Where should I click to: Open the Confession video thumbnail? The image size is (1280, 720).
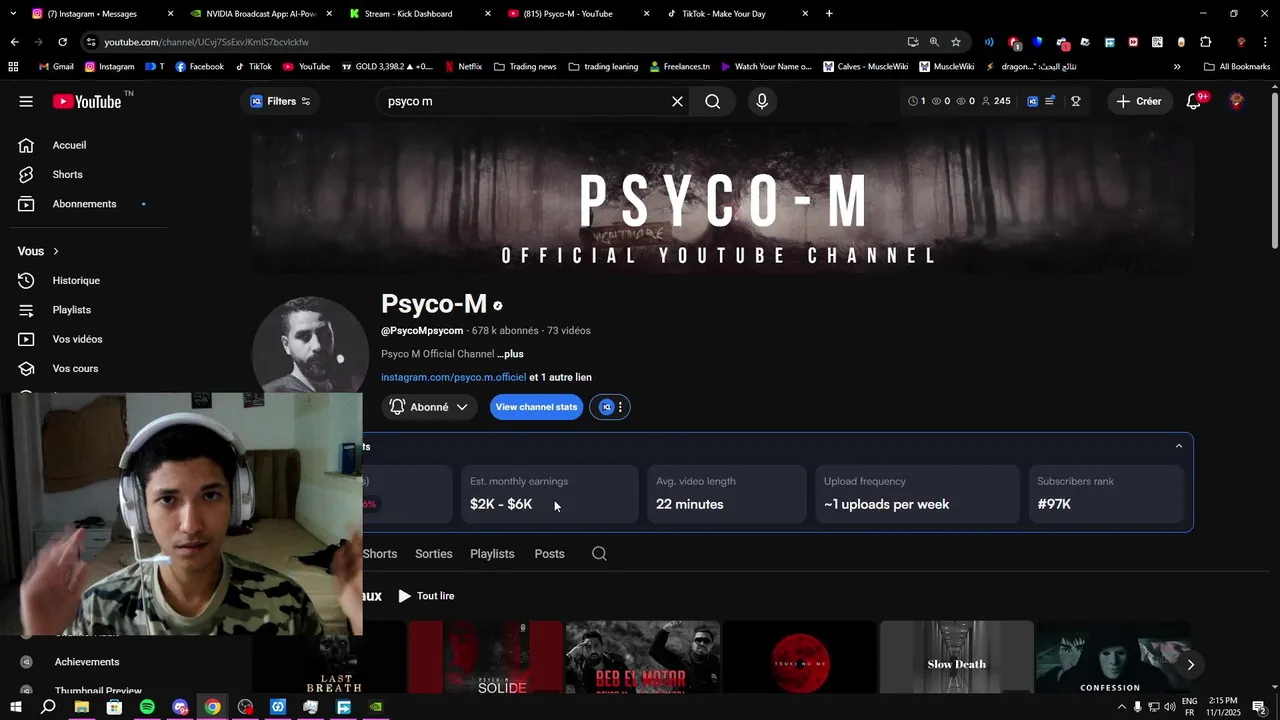point(1112,657)
